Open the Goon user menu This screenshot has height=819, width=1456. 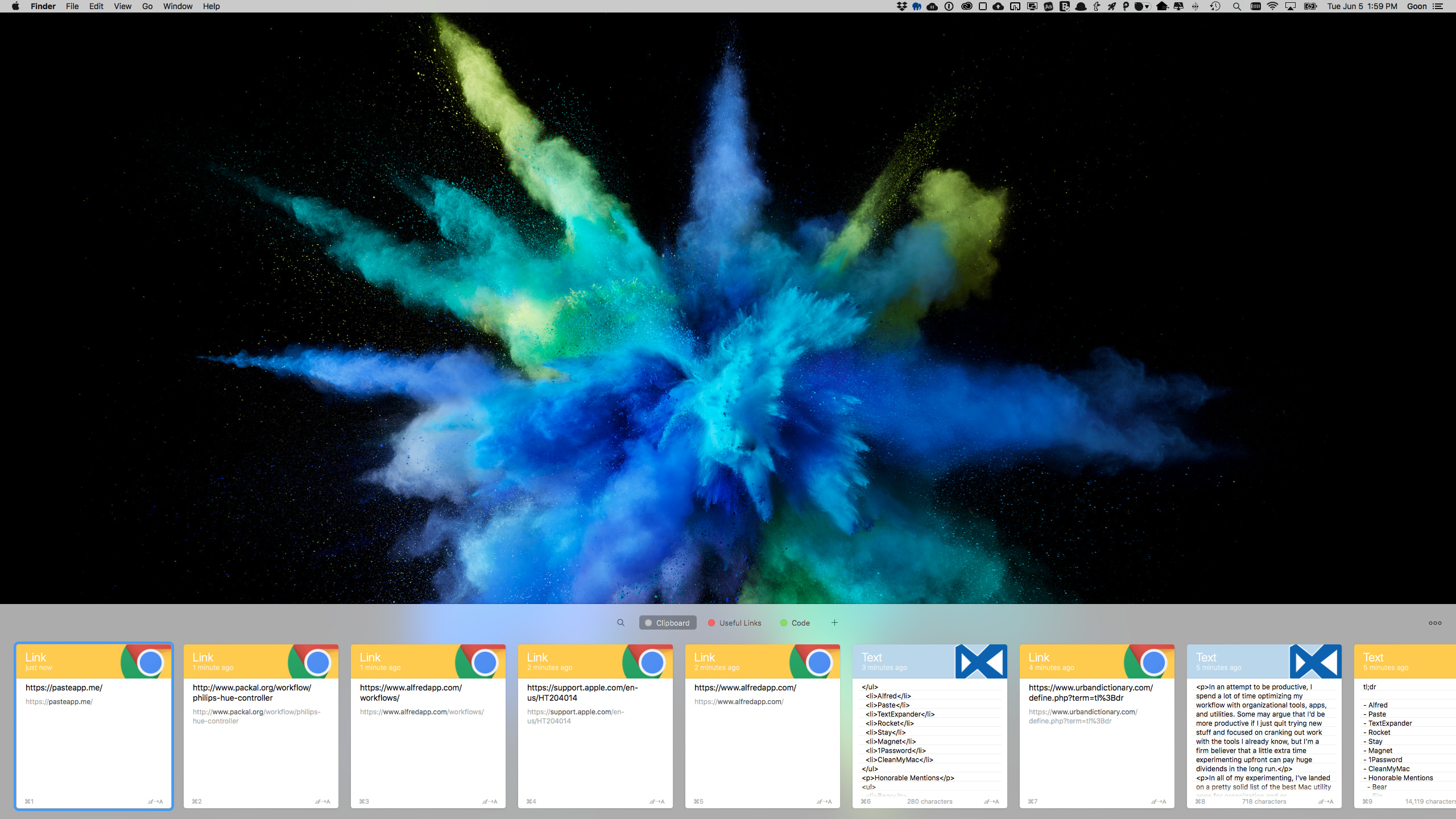1417,6
